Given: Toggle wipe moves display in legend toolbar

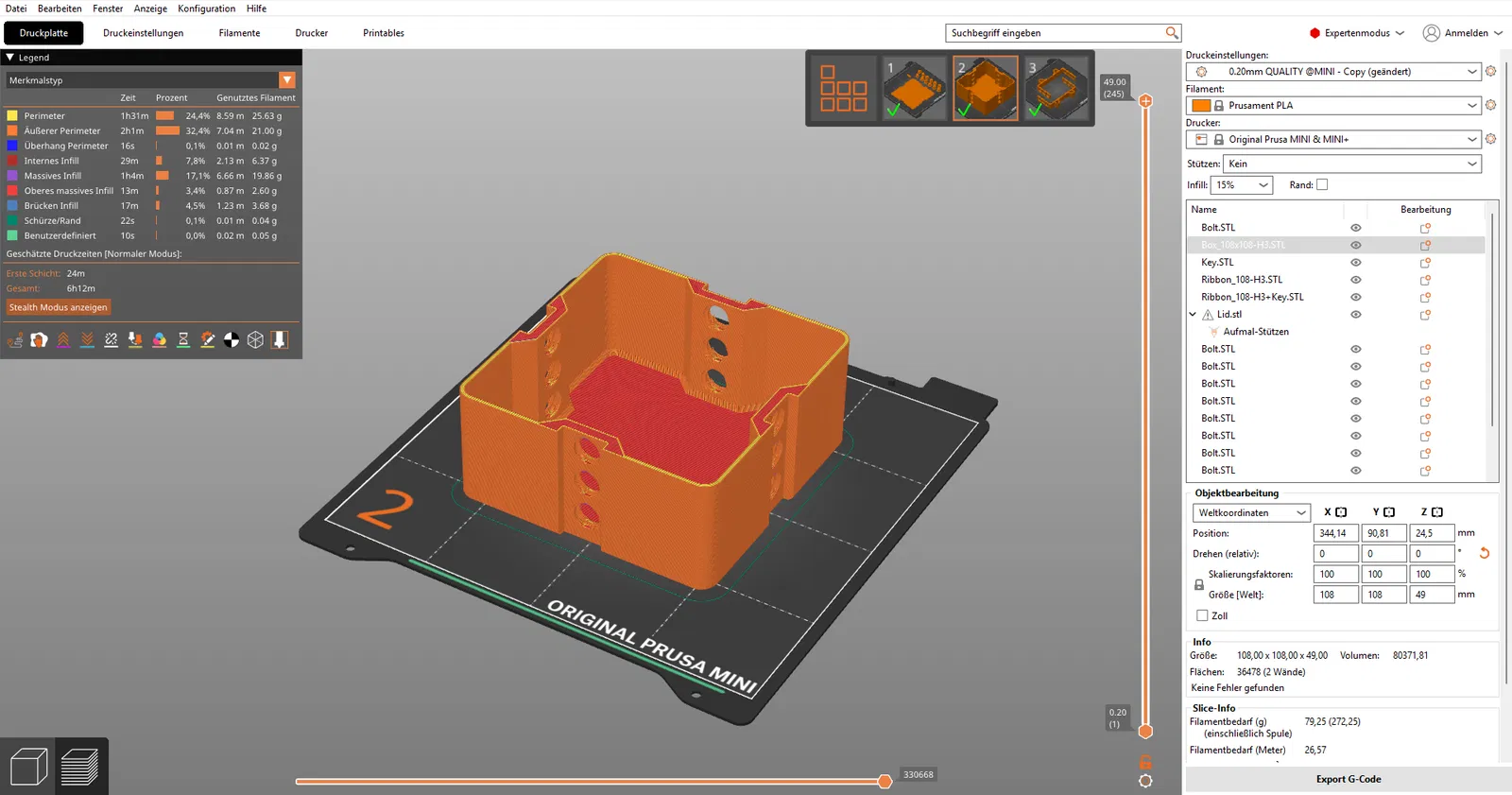Looking at the screenshot, I should pyautogui.click(x=39, y=340).
